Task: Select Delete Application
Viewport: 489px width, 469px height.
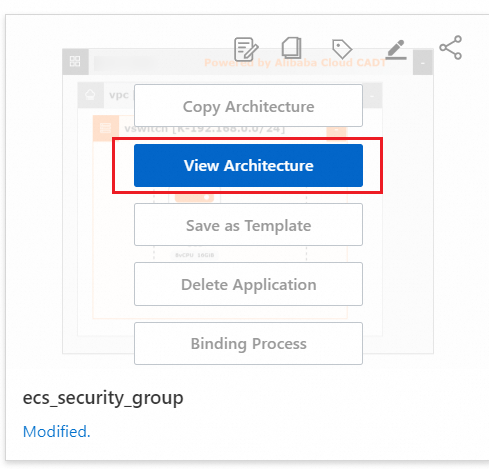Action: click(248, 284)
